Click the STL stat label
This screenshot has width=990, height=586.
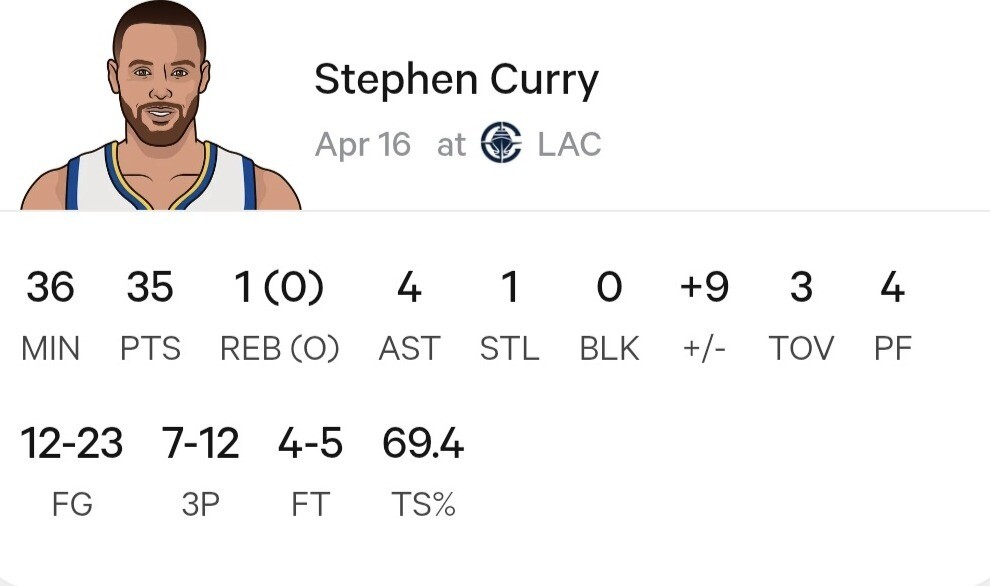[x=509, y=349]
